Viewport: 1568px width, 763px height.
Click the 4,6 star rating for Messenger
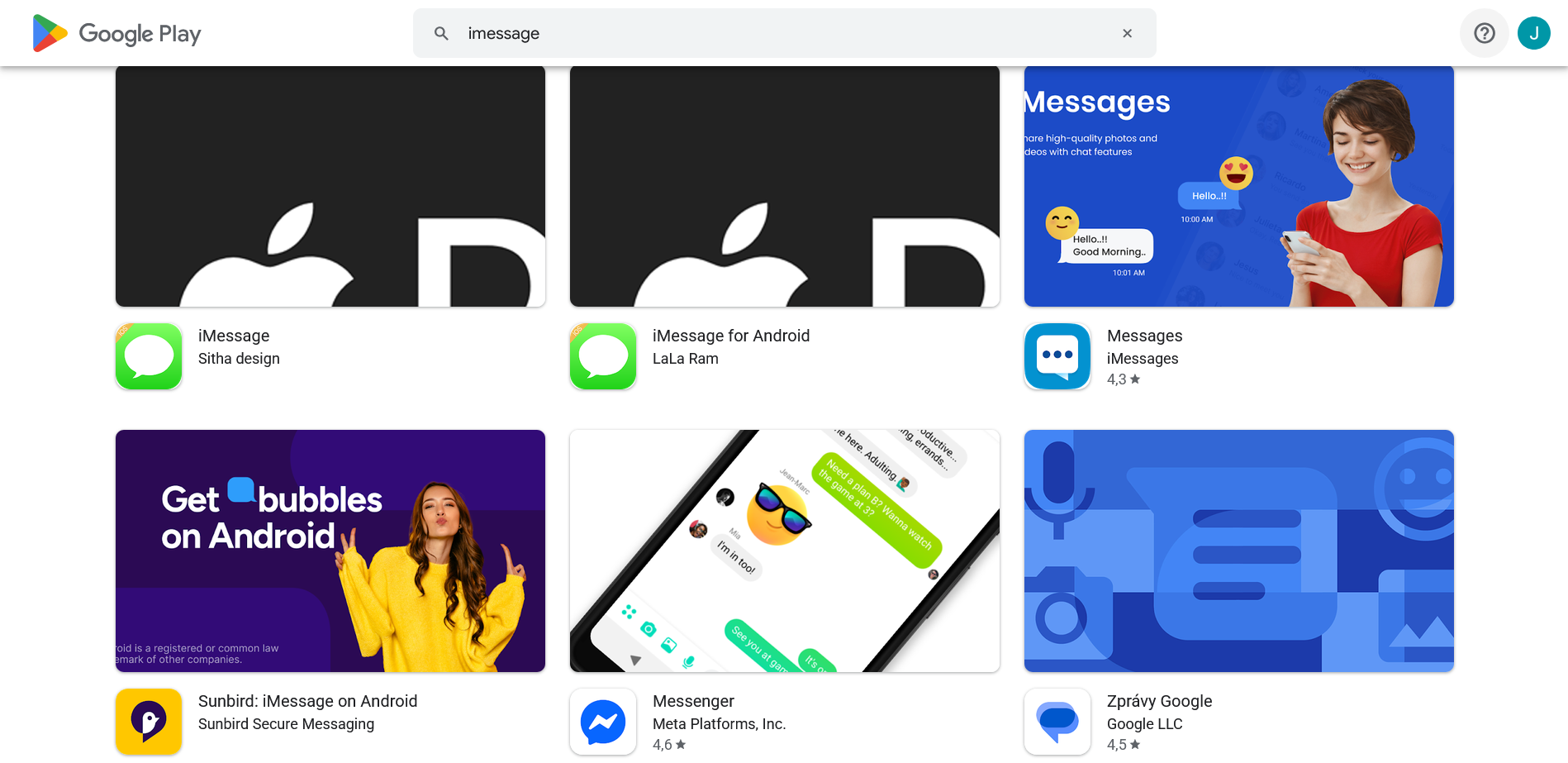[x=669, y=745]
